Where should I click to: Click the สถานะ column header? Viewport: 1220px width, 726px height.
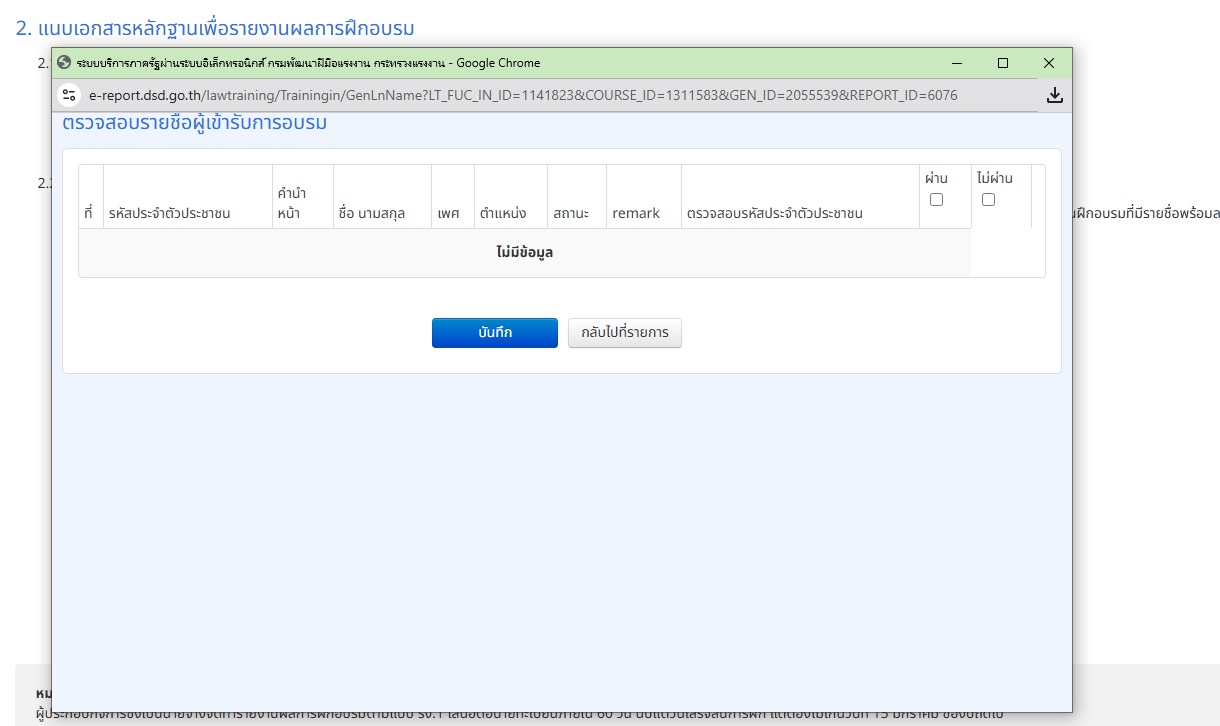(x=571, y=213)
